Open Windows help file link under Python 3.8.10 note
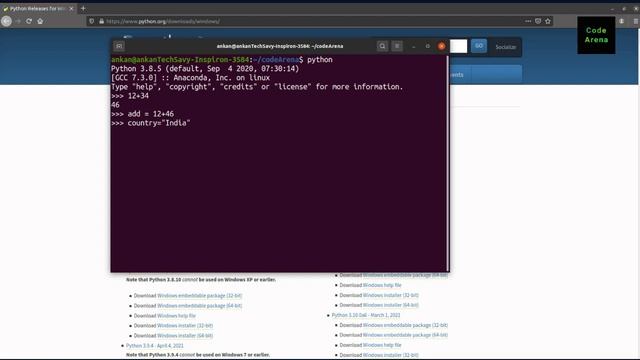 [176, 316]
